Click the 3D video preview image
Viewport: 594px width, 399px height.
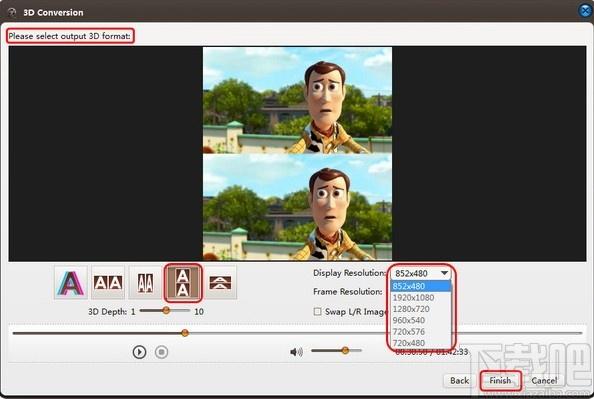[297, 153]
